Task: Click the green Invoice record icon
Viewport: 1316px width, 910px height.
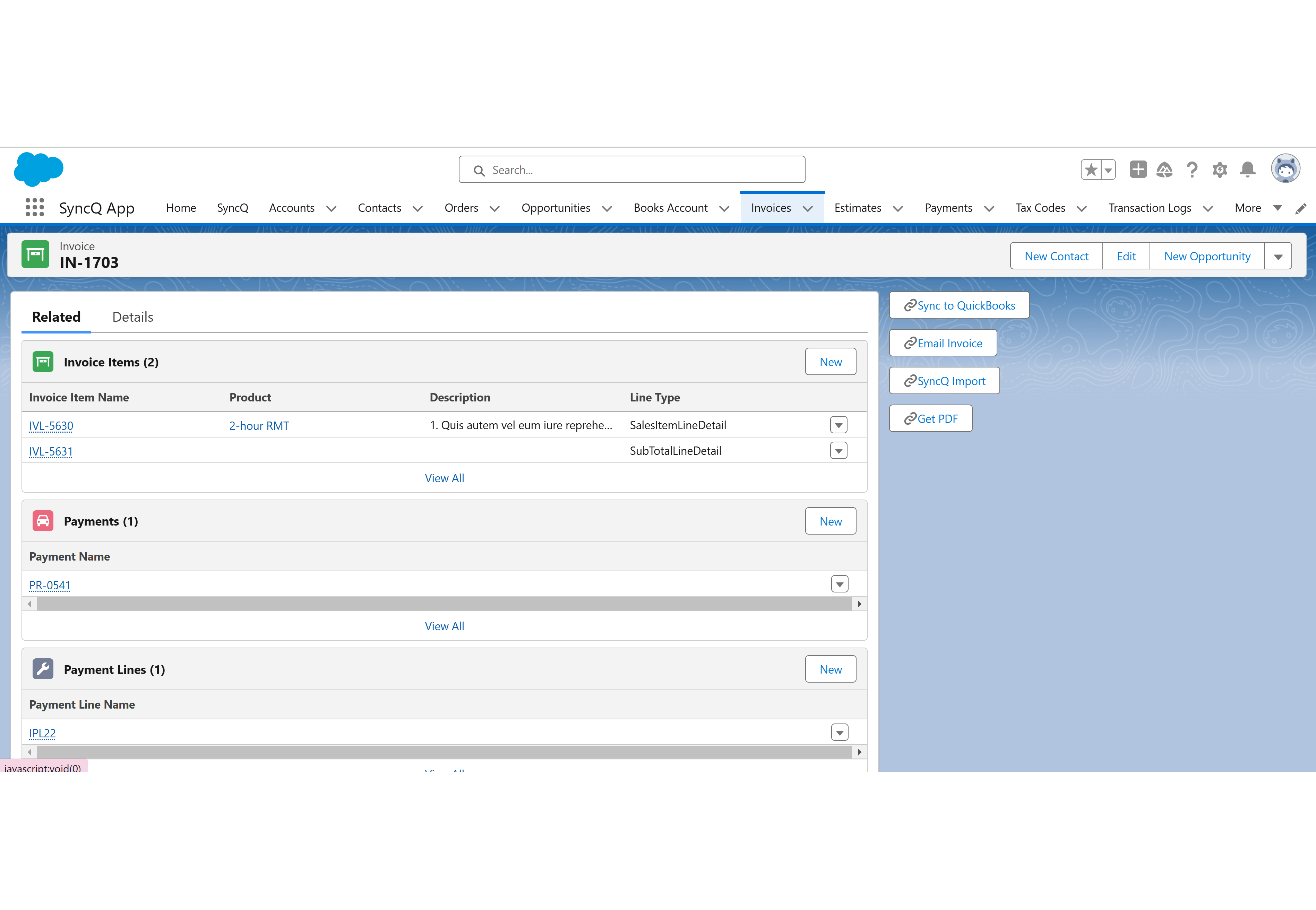Action: 35,254
